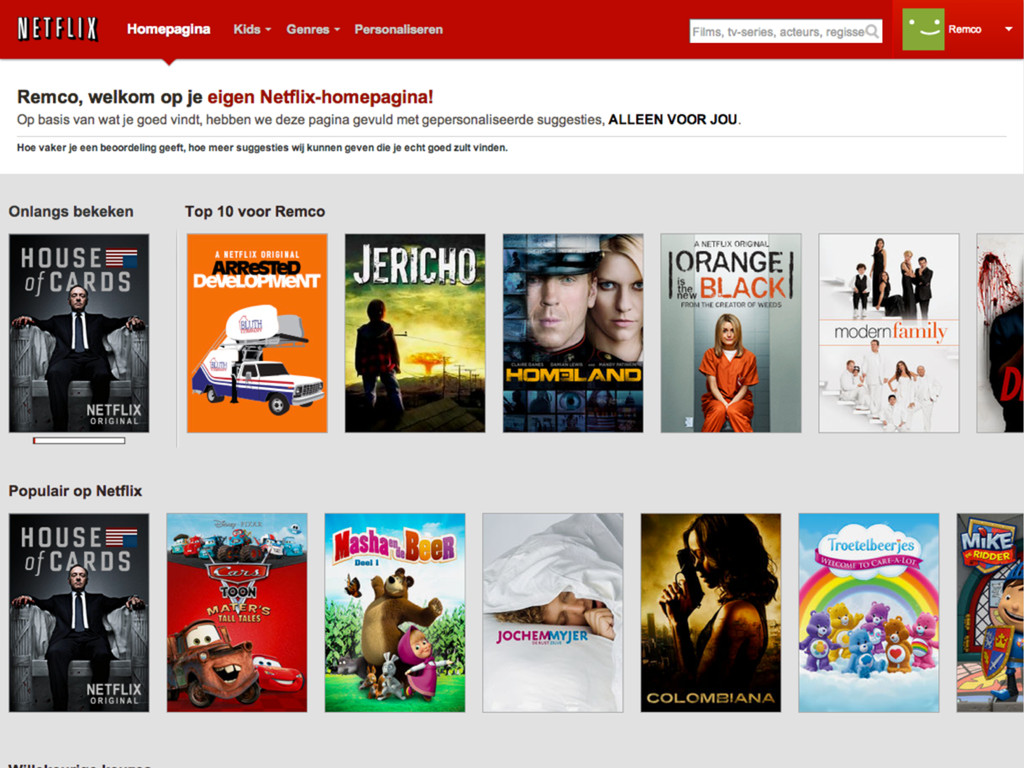Open Orange is the New Black poster
This screenshot has width=1024, height=768.
click(x=731, y=333)
